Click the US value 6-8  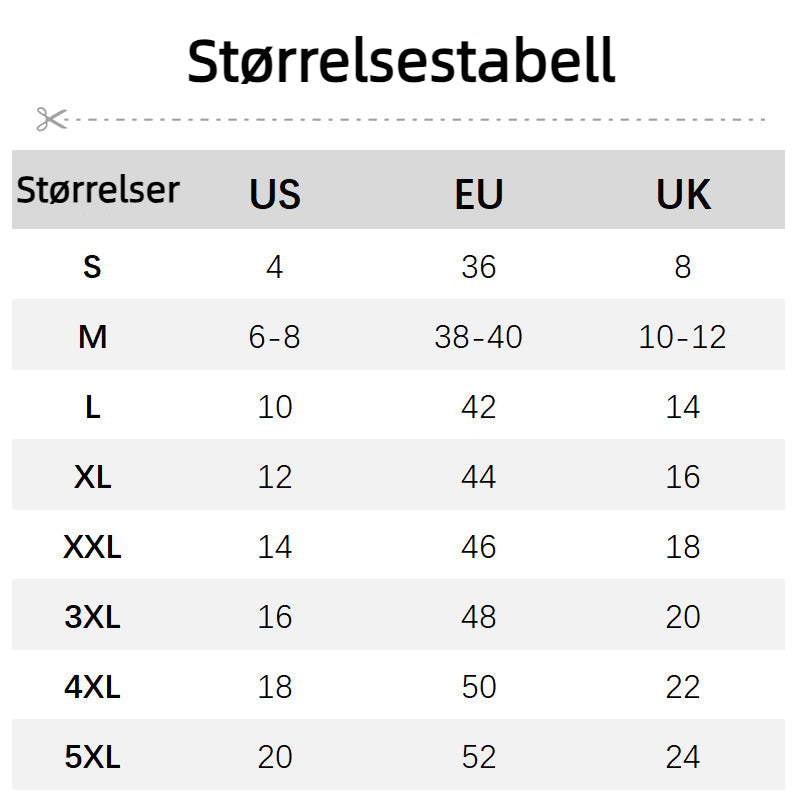click(274, 337)
